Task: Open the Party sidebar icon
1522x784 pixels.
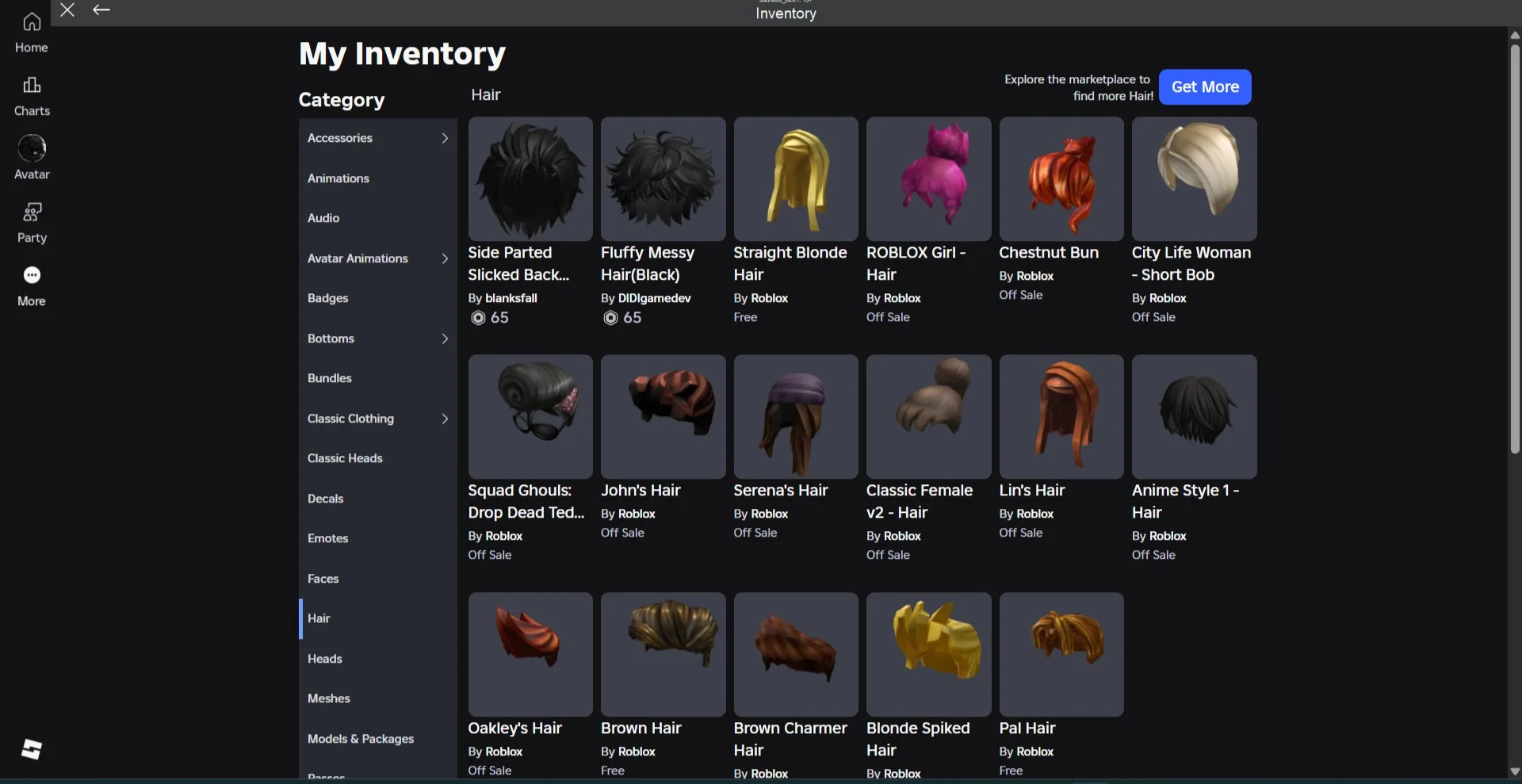Action: click(32, 212)
